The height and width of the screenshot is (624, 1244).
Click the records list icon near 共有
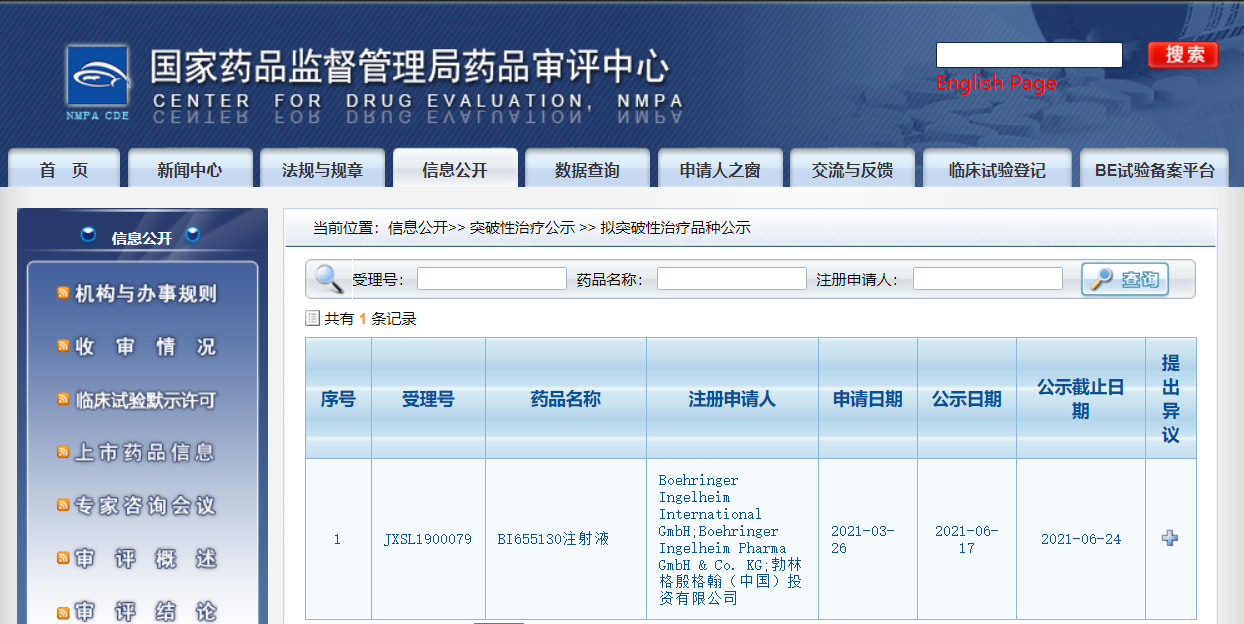(312, 318)
